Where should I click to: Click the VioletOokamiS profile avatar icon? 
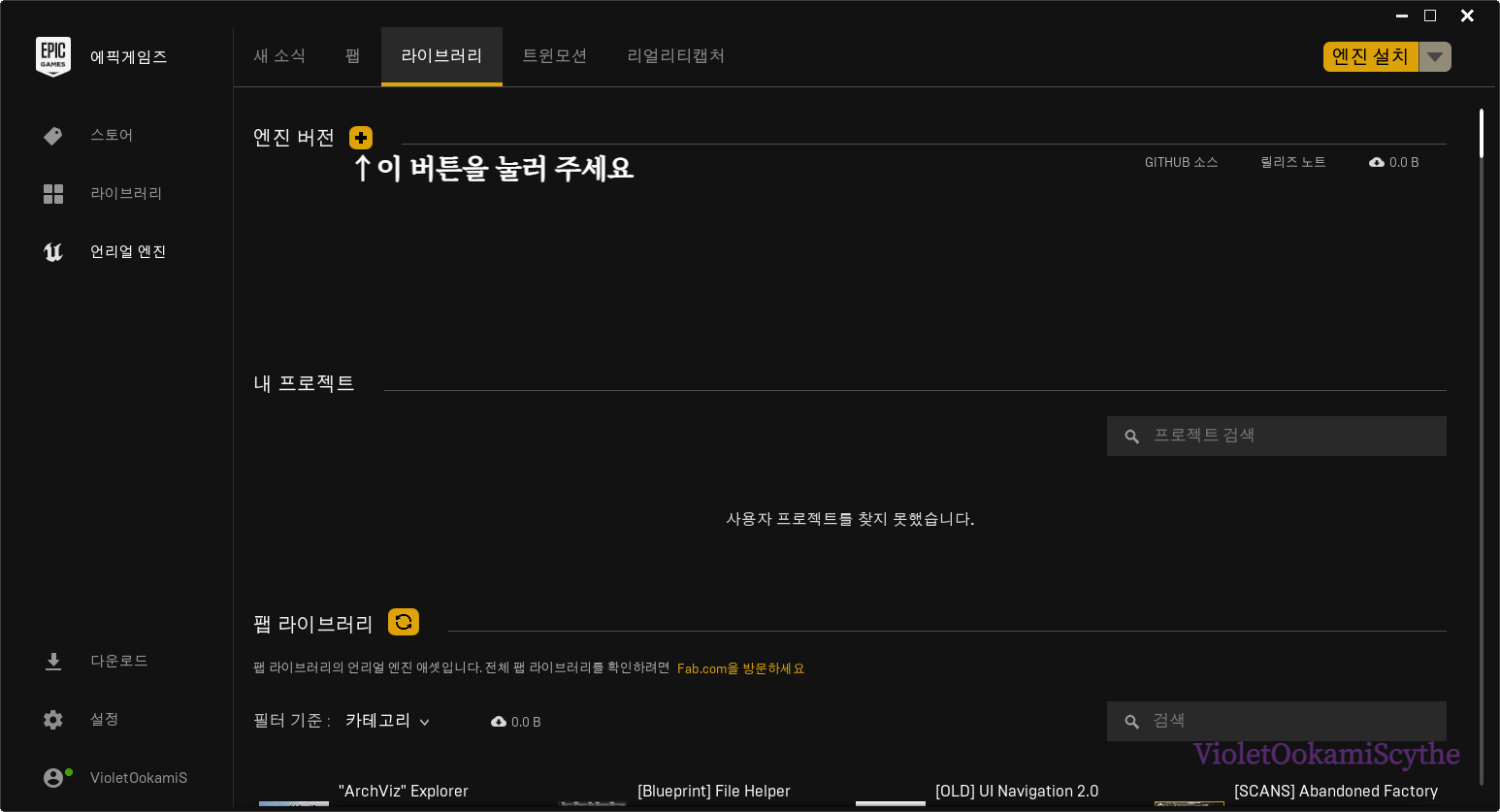55,777
